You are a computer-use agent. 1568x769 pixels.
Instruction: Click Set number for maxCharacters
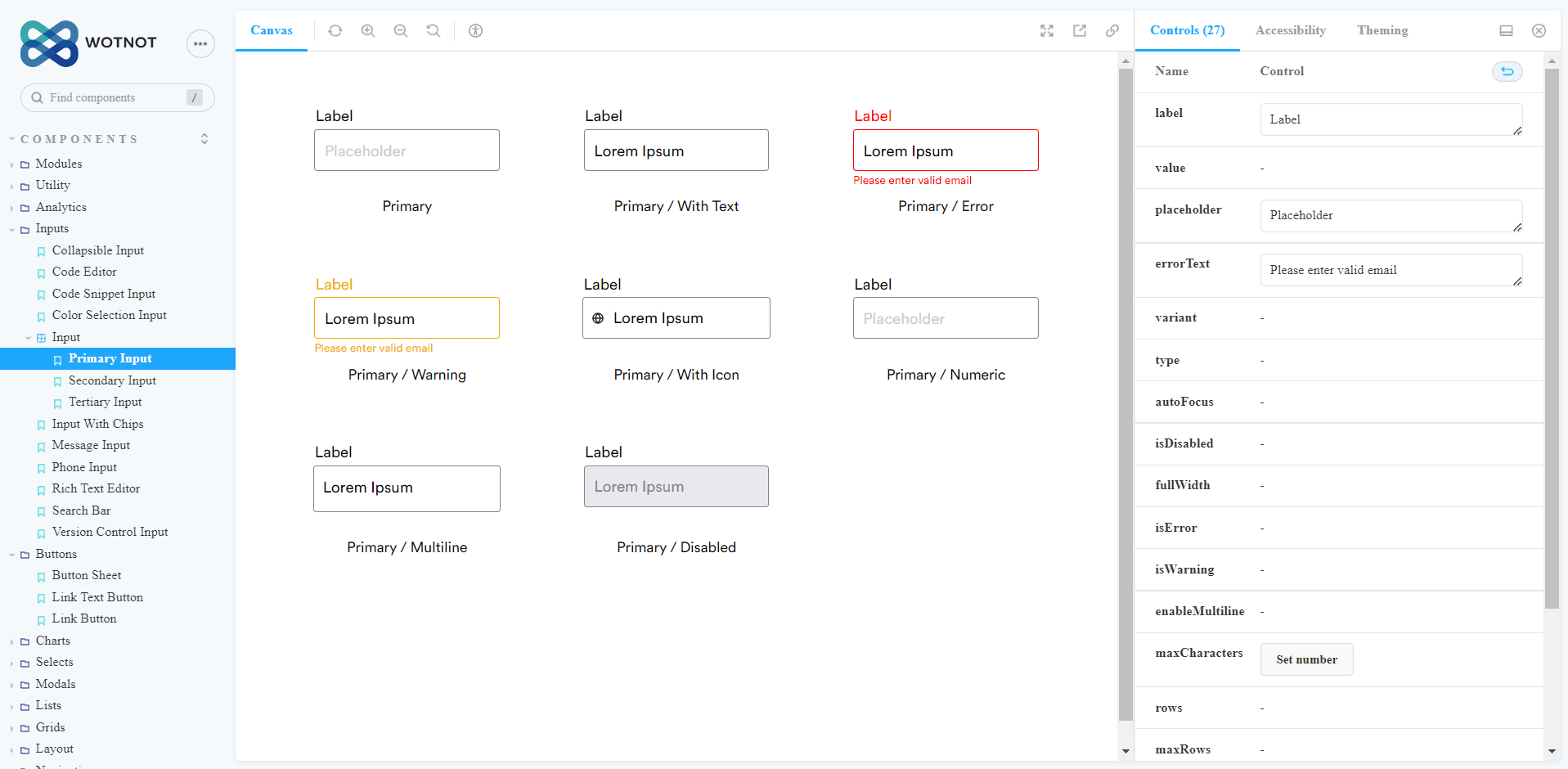(1306, 659)
